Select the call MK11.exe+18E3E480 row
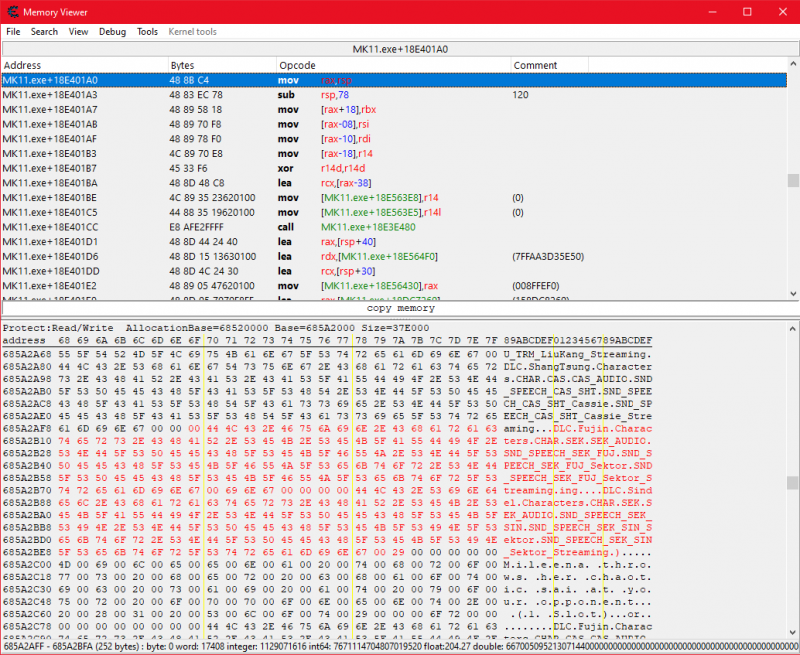800x655 pixels. click(394, 227)
